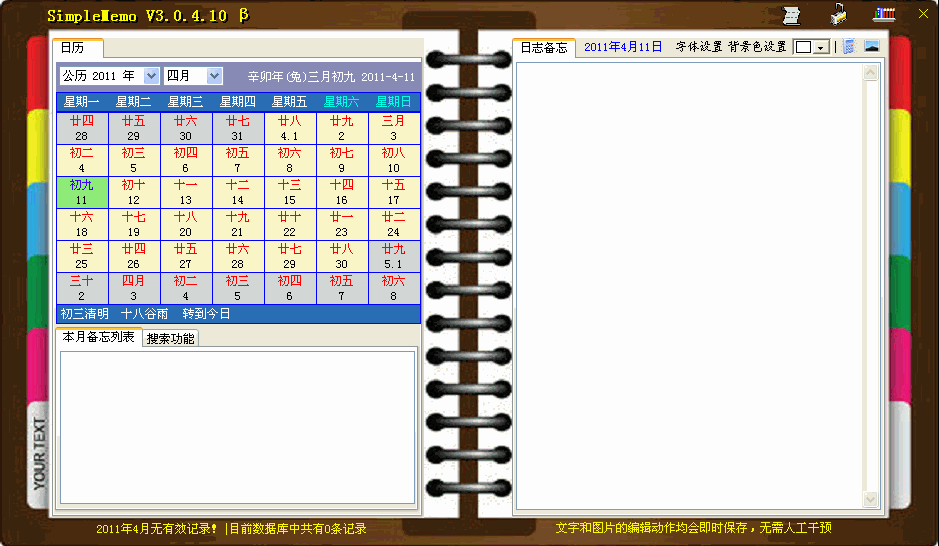Image resolution: width=939 pixels, height=546 pixels.
Task: Expand the 四月 month dropdown
Action: pos(214,75)
